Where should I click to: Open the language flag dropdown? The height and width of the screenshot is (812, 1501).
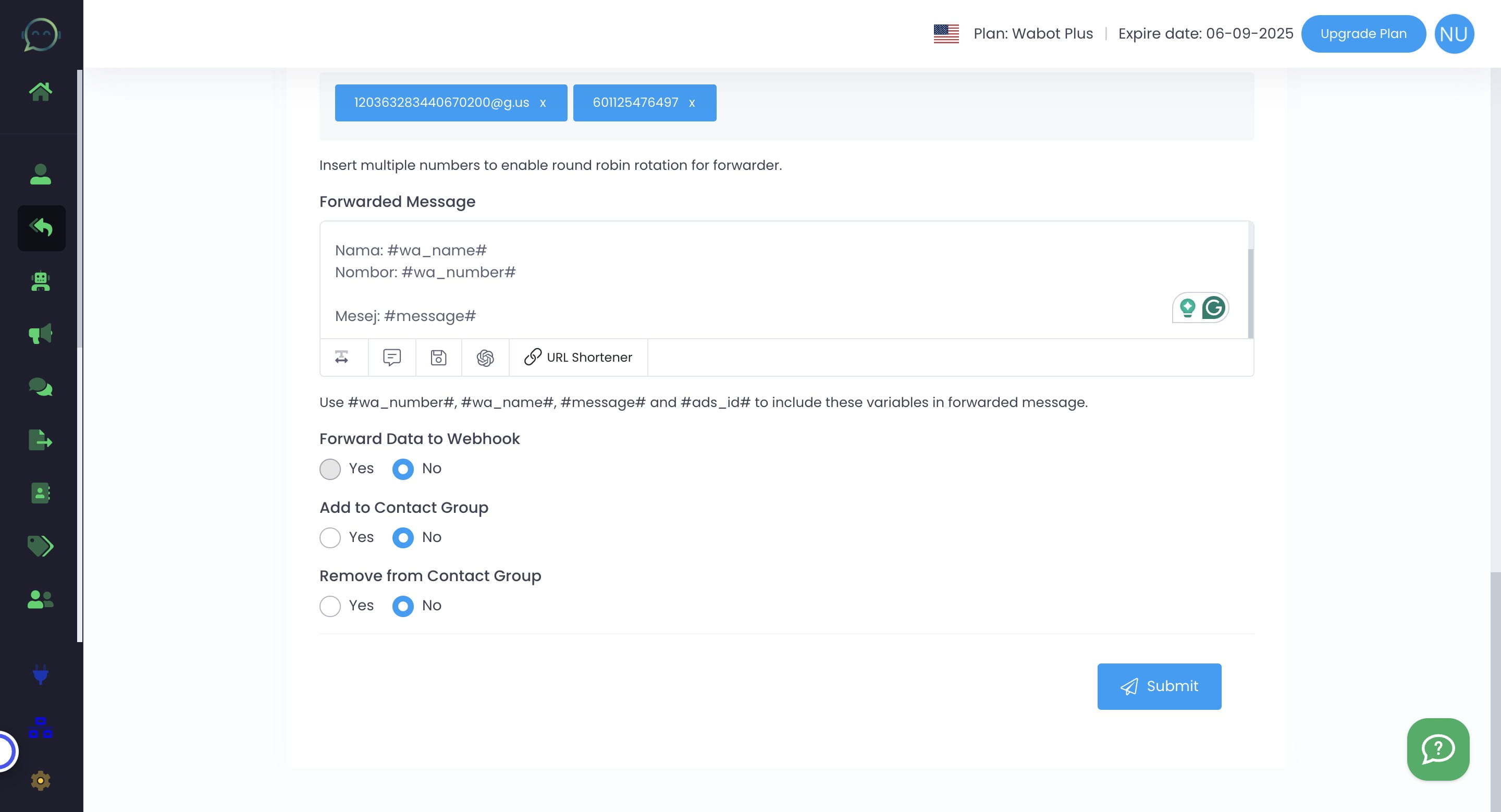pyautogui.click(x=946, y=34)
